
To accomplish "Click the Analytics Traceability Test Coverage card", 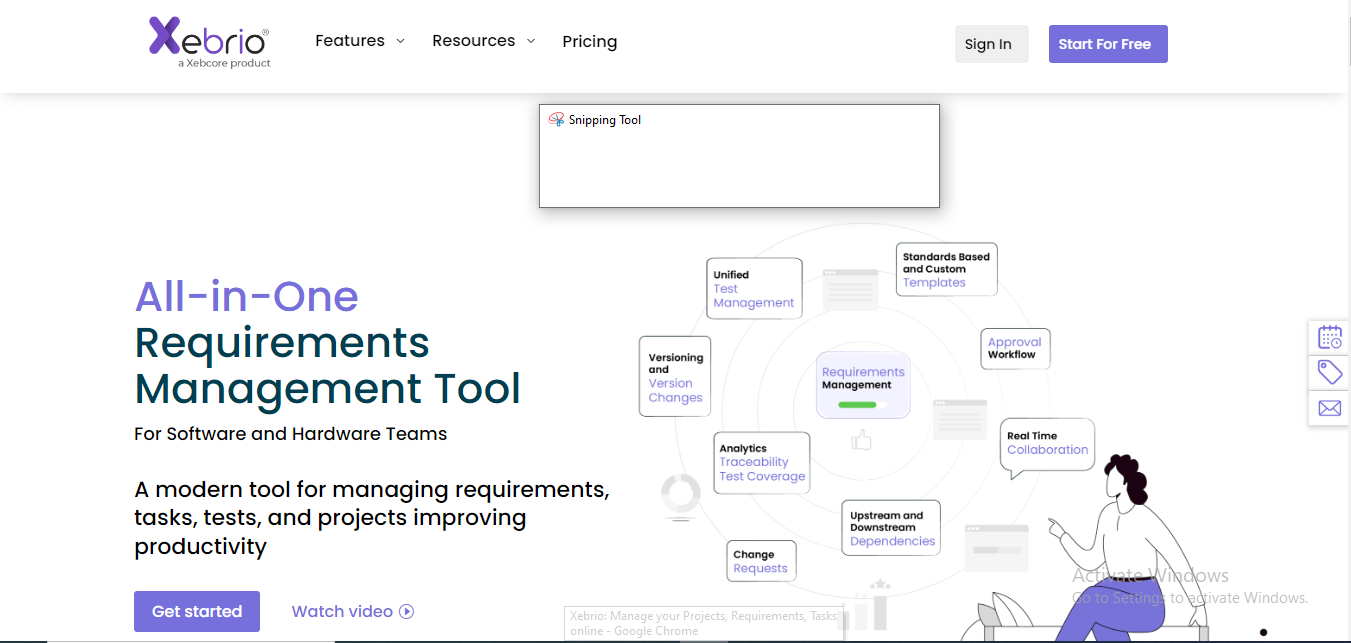I will pos(762,463).
